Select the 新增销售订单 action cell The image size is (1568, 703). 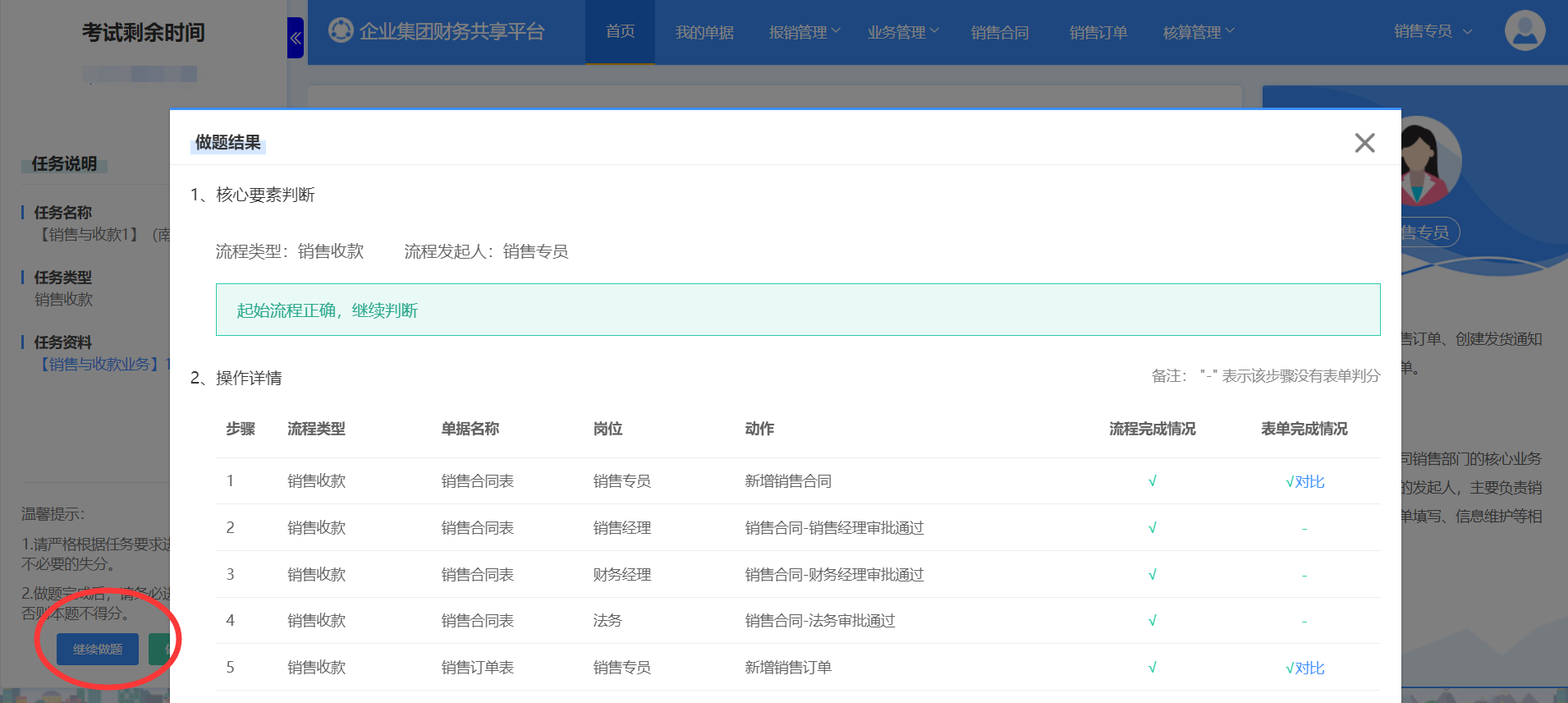[788, 668]
